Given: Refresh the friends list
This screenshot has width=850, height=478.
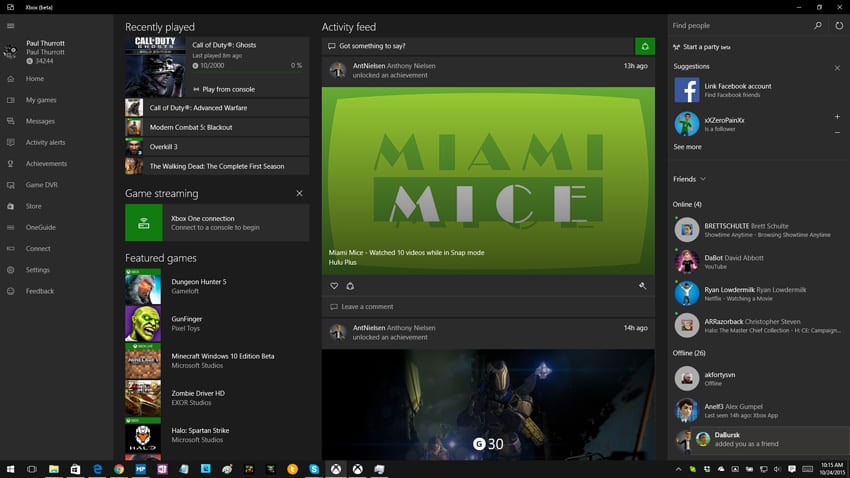Looking at the screenshot, I should click(839, 25).
